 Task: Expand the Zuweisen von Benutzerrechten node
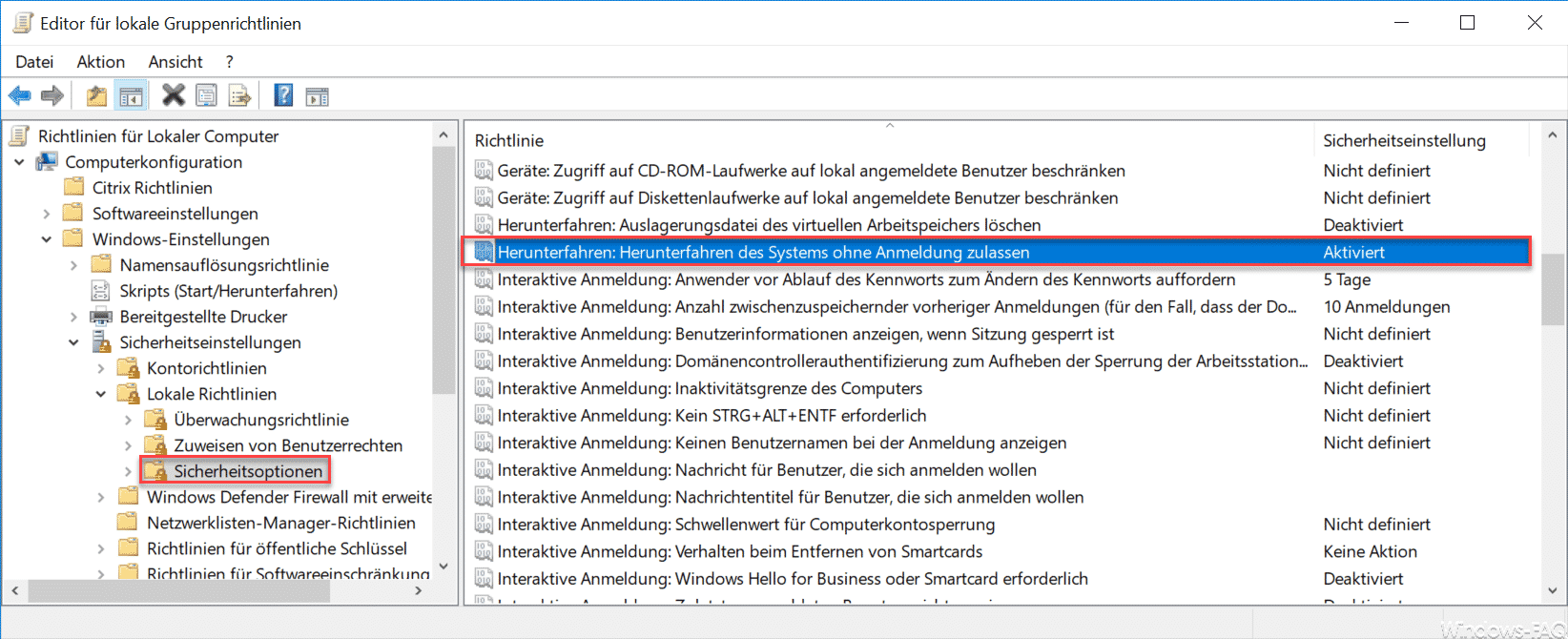[128, 445]
